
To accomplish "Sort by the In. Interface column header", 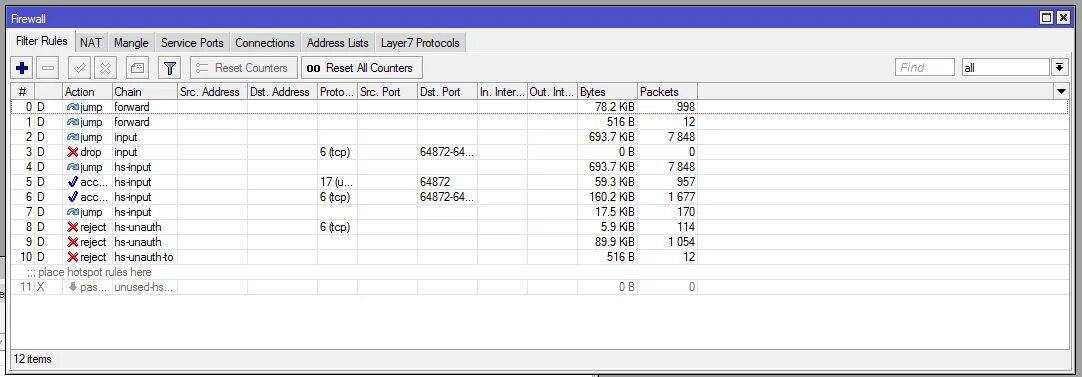I will pyautogui.click(x=502, y=92).
